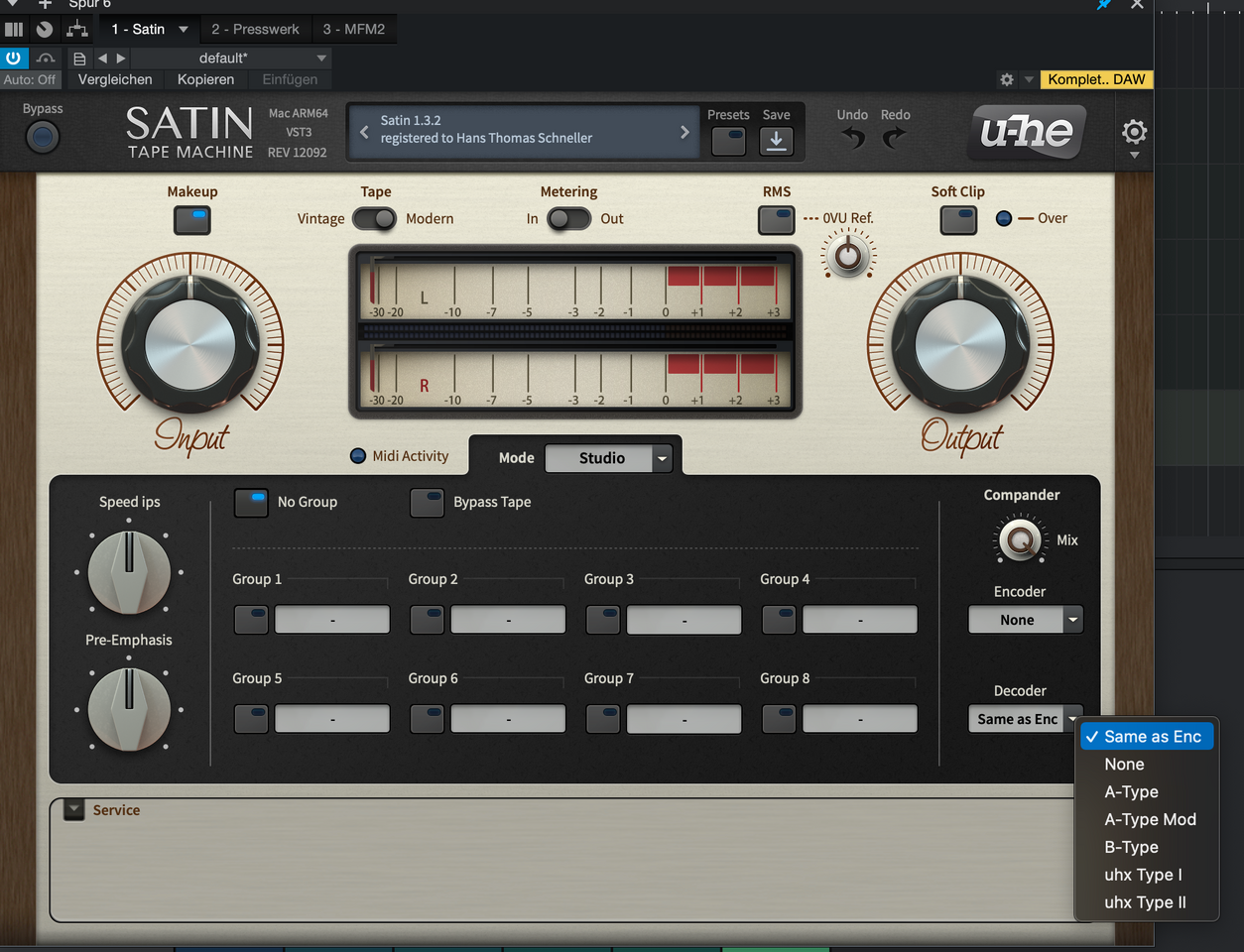Click the Auto: Off automation button
Image resolution: width=1244 pixels, height=952 pixels.
click(31, 79)
